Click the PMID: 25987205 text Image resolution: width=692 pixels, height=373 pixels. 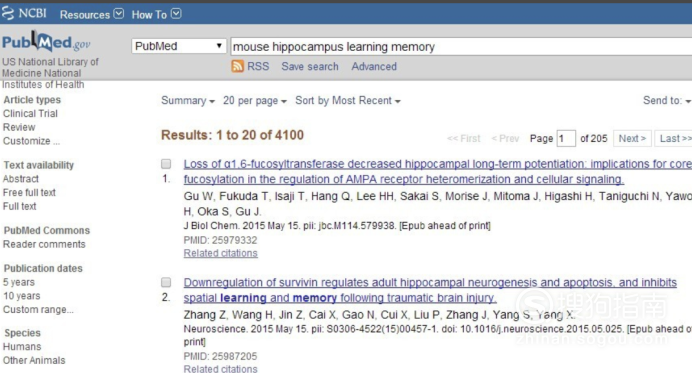click(x=220, y=356)
